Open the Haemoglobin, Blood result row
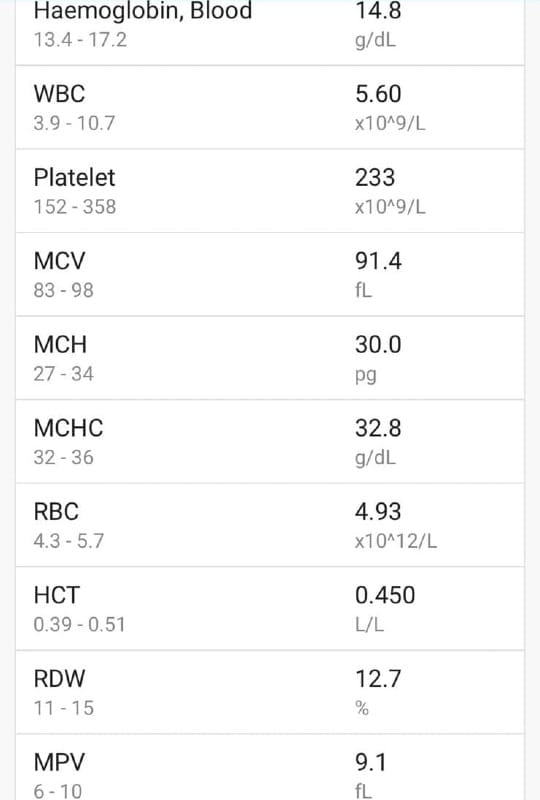Screen dimensions: 540x800 point(270,32)
